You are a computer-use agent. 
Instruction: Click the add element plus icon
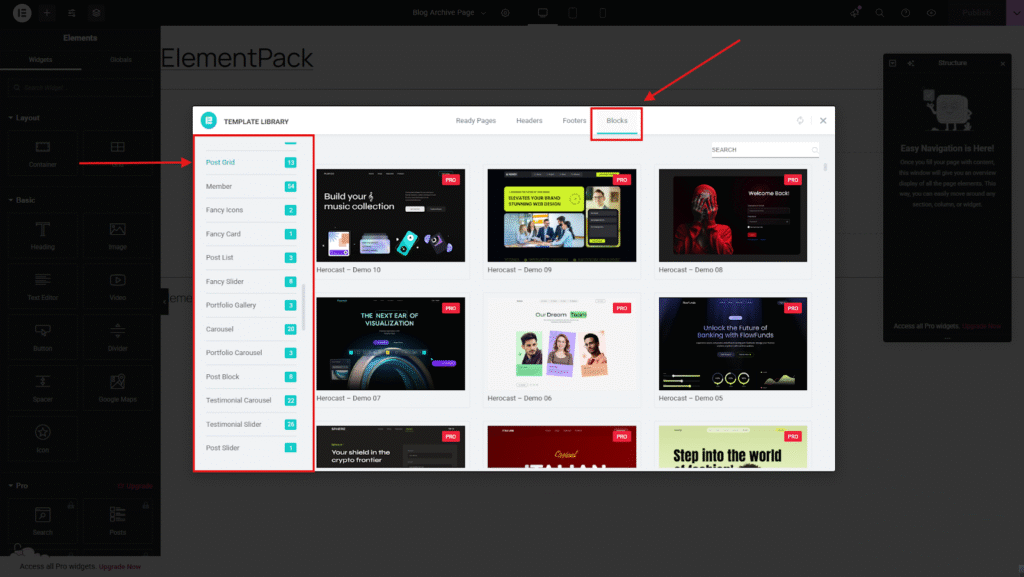click(47, 12)
